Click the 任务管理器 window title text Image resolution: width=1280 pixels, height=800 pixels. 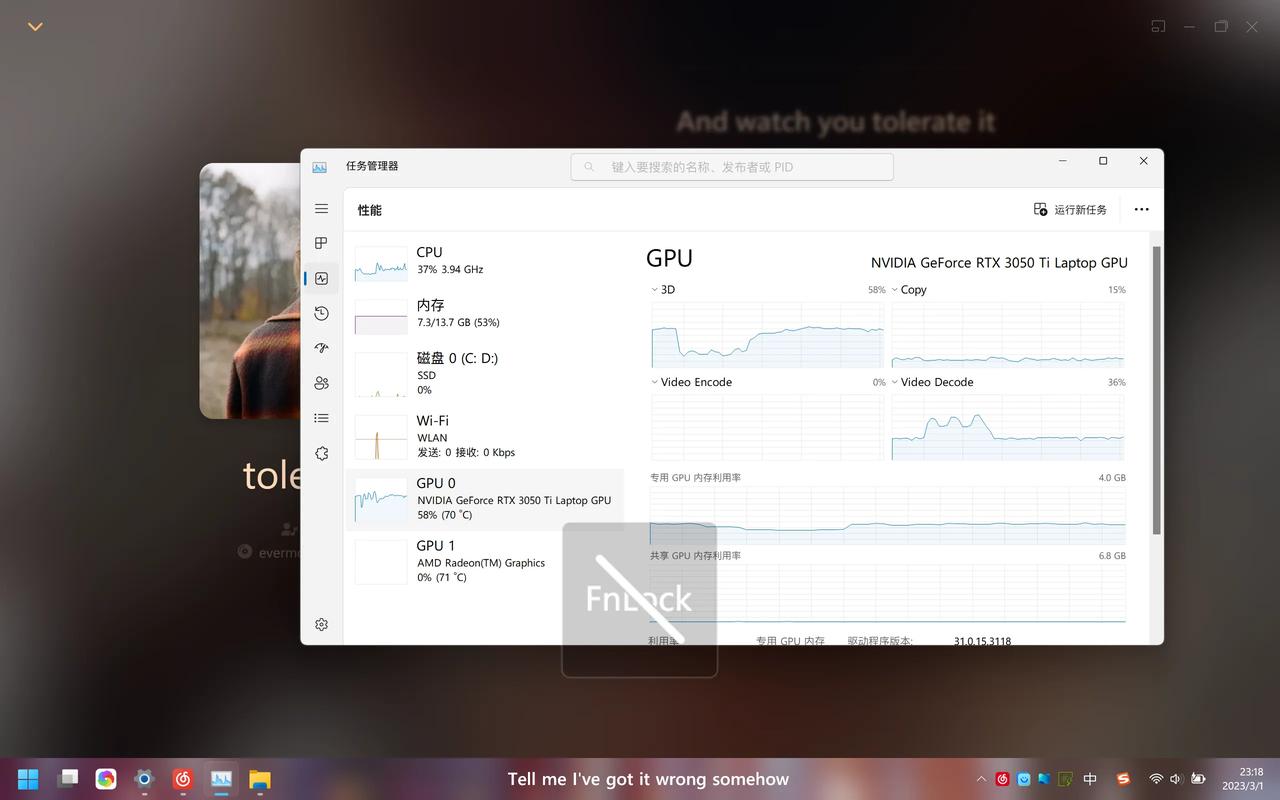(372, 166)
